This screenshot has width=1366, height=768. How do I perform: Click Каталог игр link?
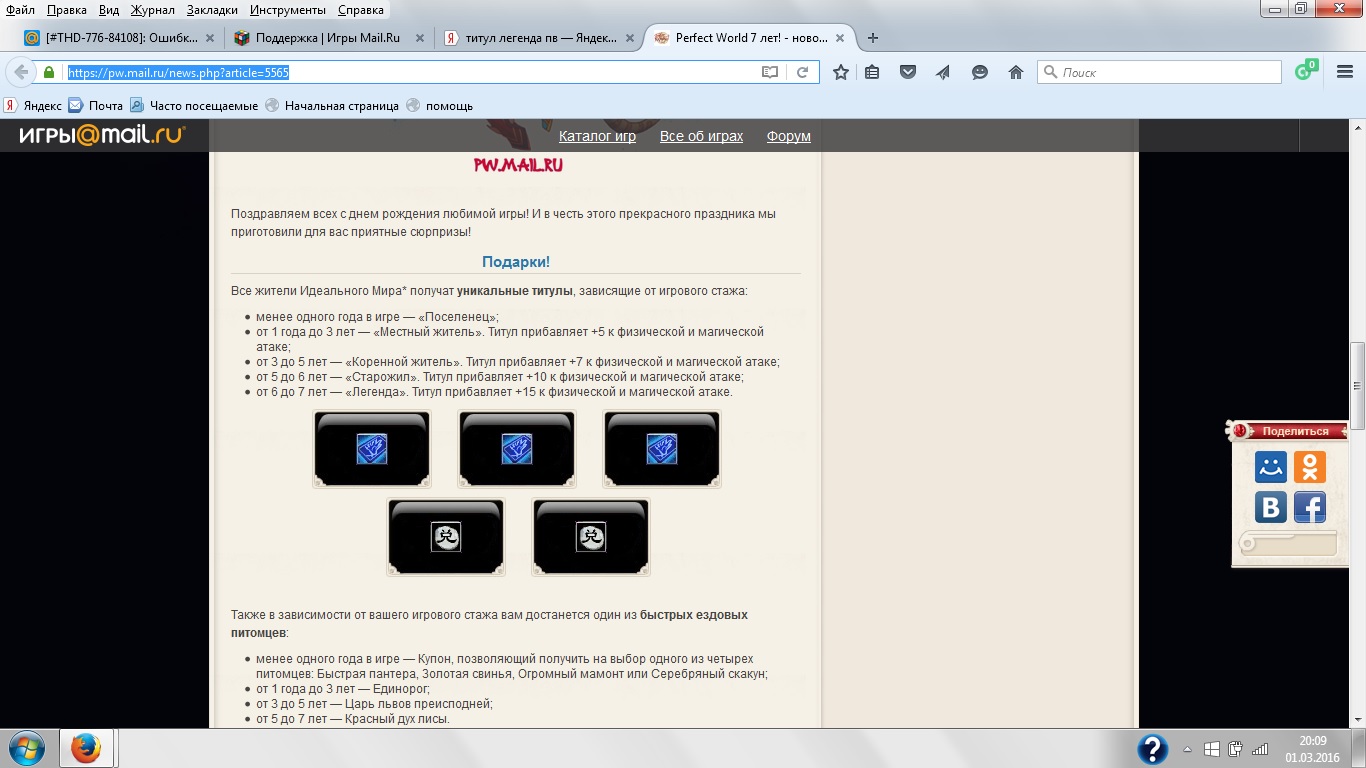pyautogui.click(x=597, y=136)
